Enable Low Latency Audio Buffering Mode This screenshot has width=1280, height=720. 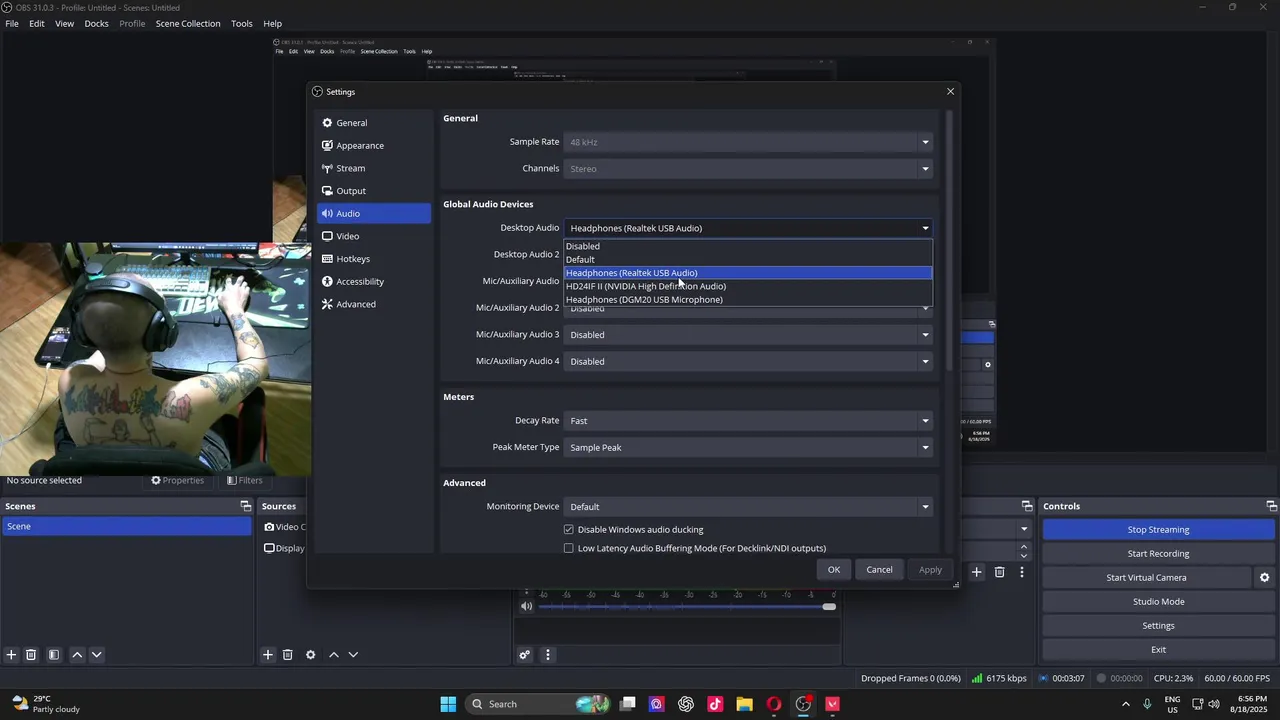[x=569, y=549]
